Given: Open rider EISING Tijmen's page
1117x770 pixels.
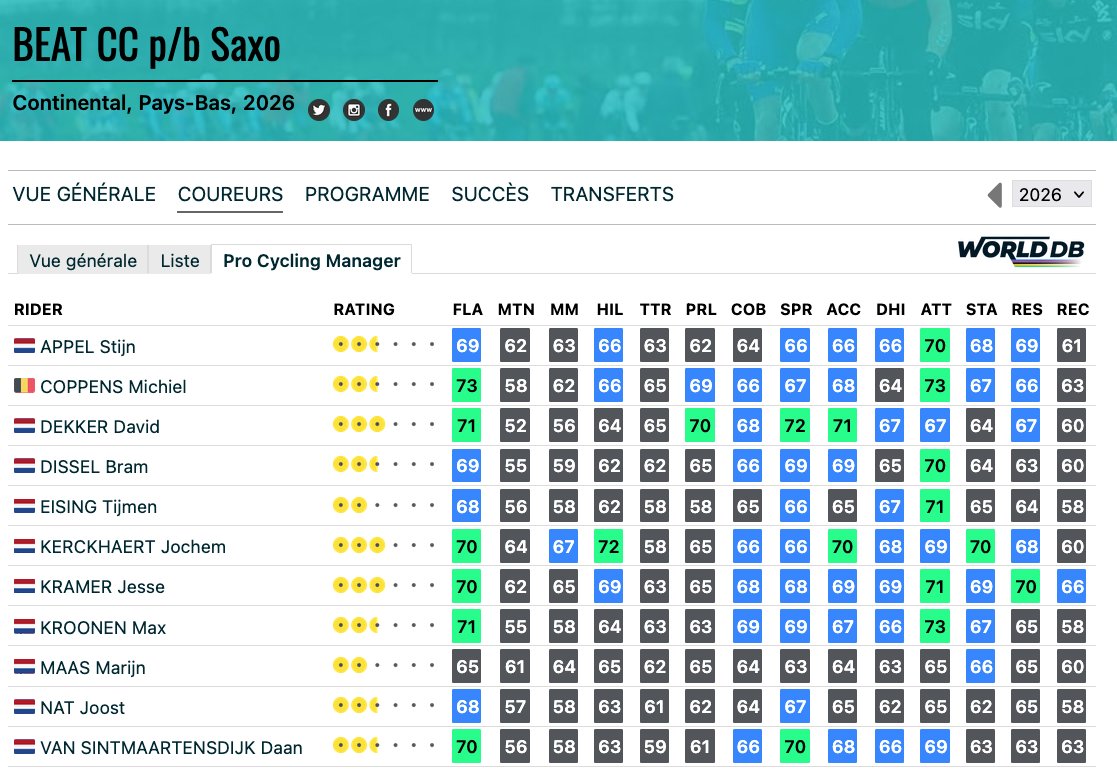Looking at the screenshot, I should [x=98, y=506].
